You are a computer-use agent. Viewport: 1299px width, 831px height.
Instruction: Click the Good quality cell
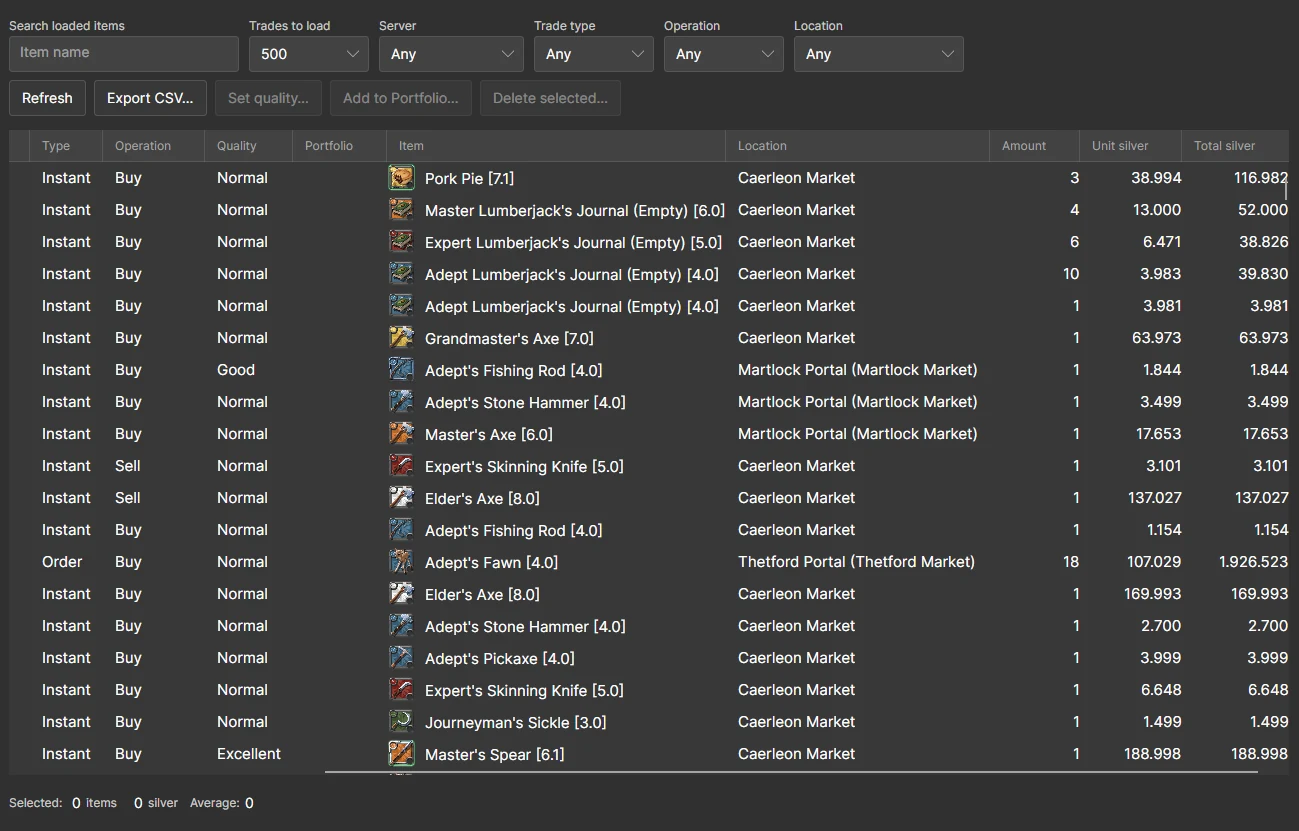(x=236, y=370)
